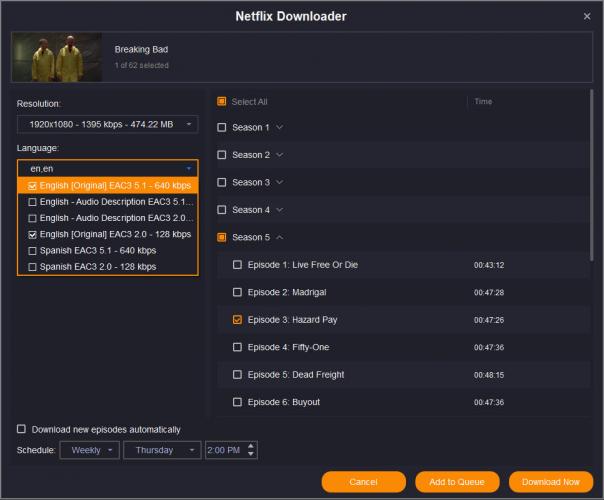The width and height of the screenshot is (604, 500).
Task: Click the 00:48:15 duration text
Action: [489, 375]
